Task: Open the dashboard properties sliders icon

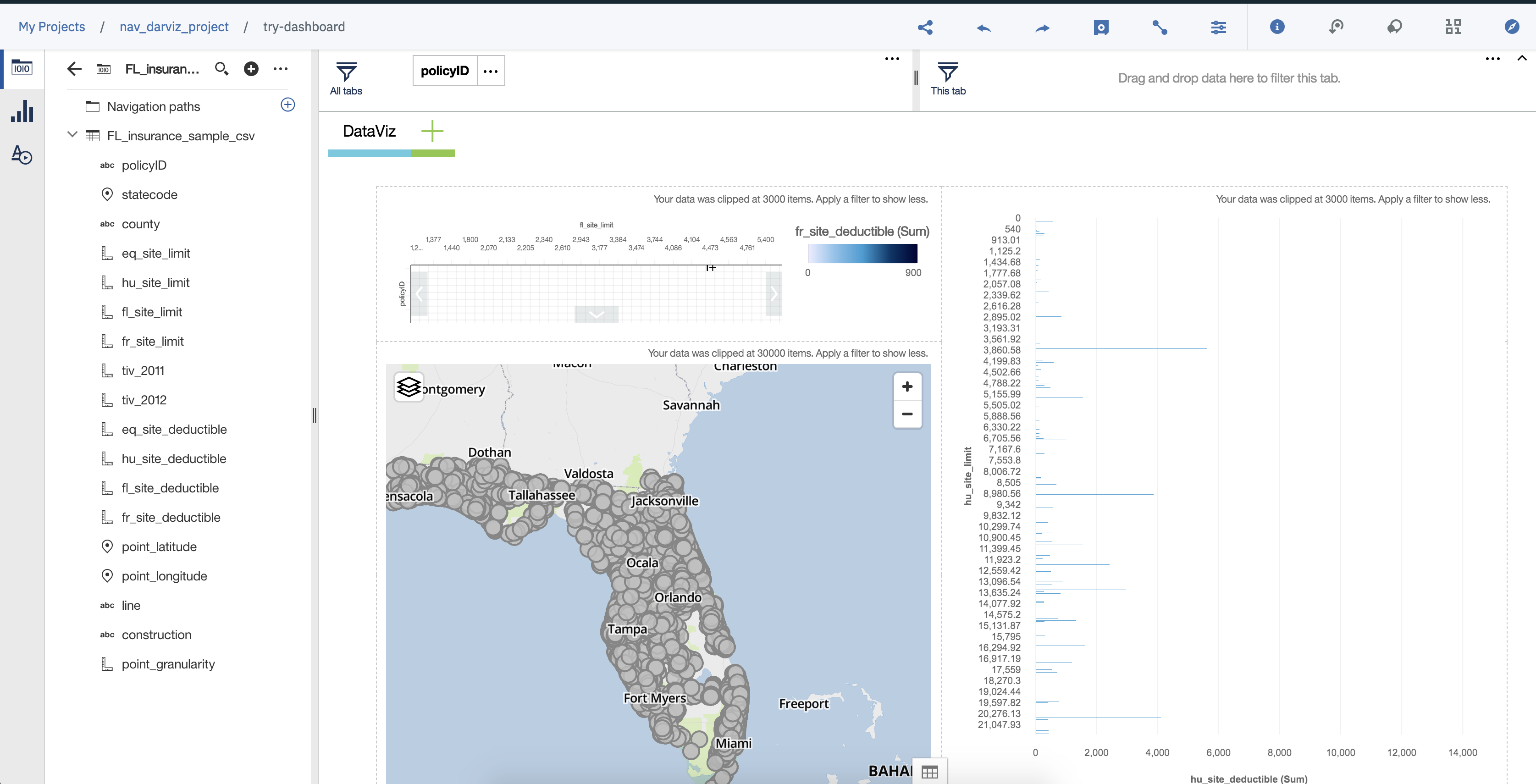Action: point(1218,27)
